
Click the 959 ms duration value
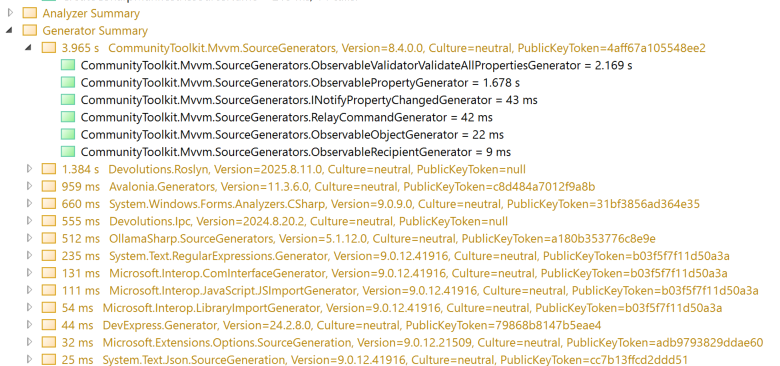(x=81, y=187)
